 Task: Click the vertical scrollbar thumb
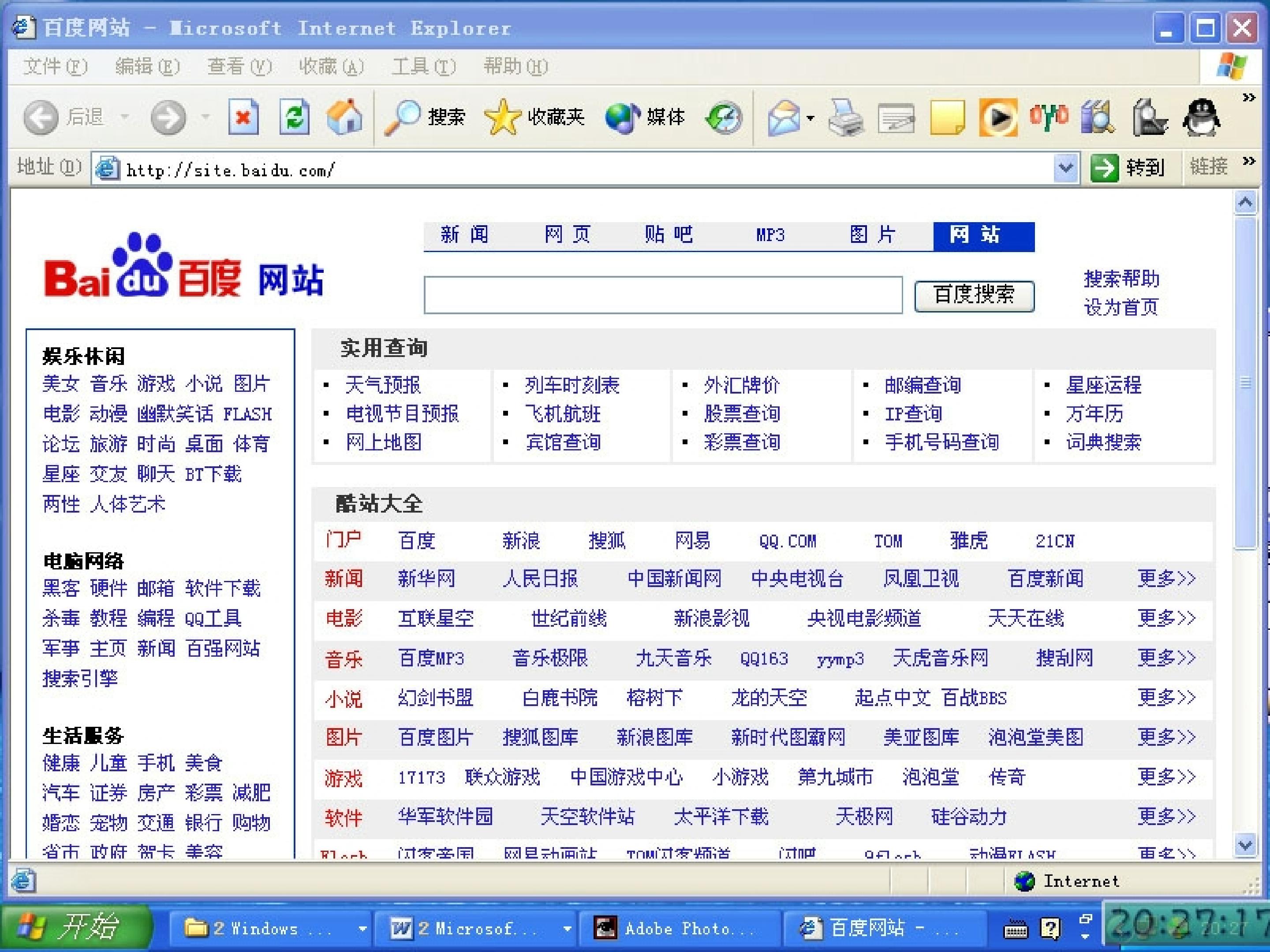1245,383
